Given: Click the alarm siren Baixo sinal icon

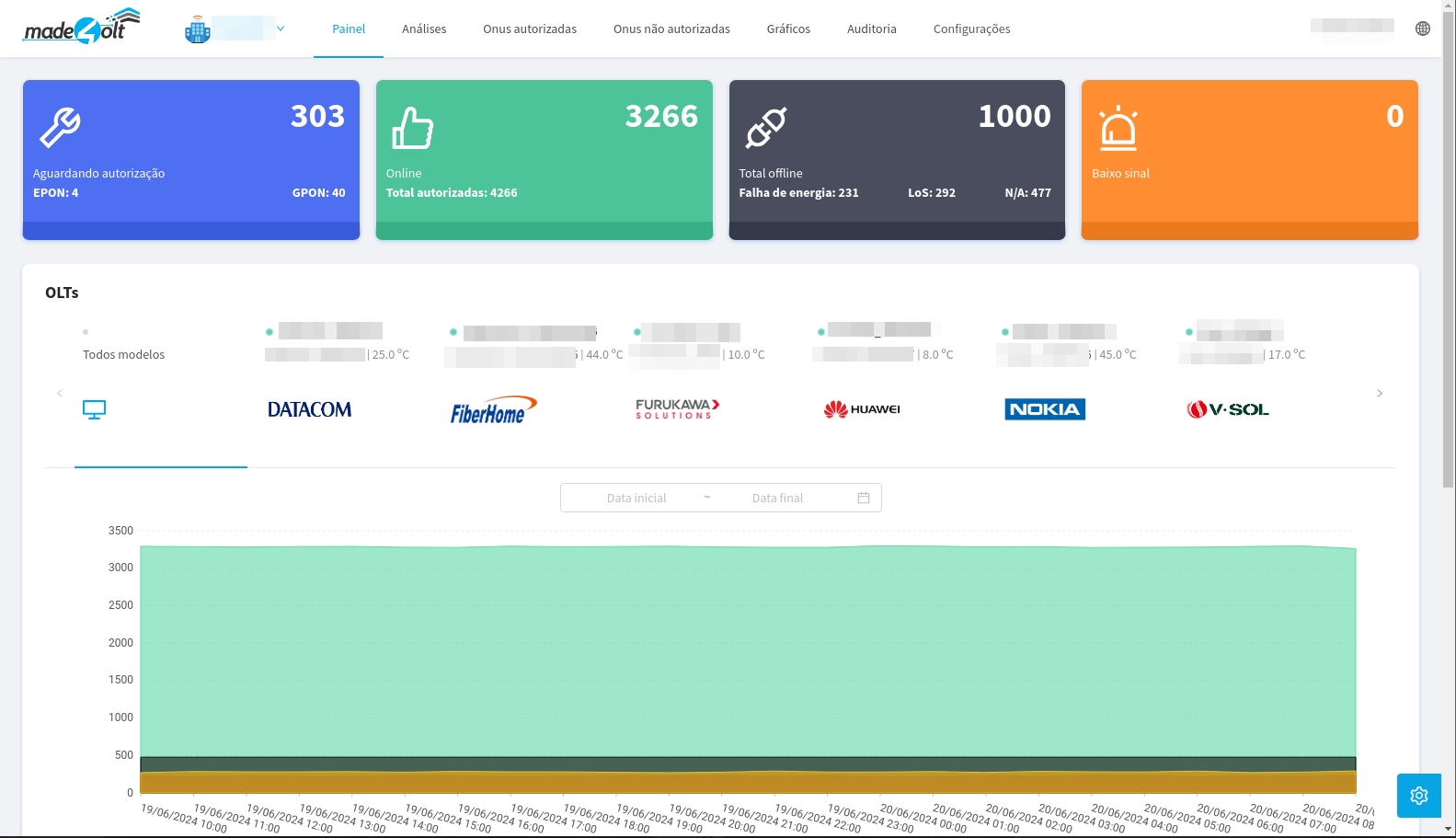Looking at the screenshot, I should 1118,127.
